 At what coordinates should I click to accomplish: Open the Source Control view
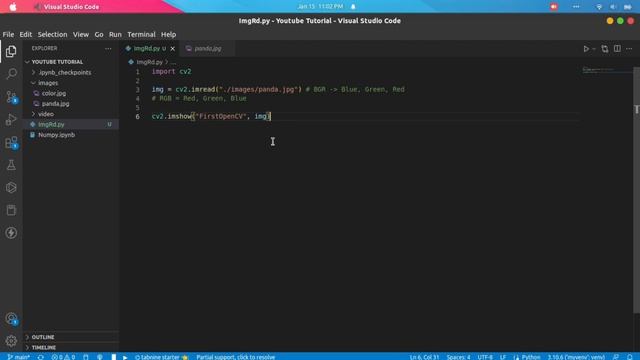11,97
